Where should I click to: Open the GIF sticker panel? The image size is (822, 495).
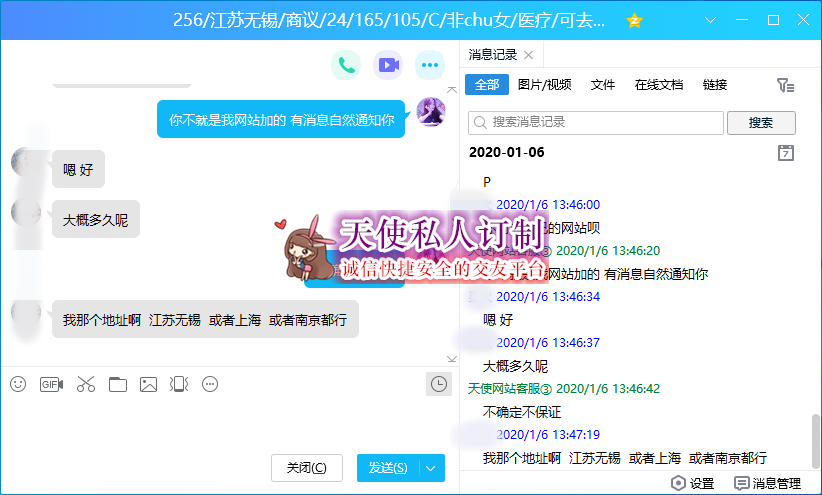pos(51,384)
